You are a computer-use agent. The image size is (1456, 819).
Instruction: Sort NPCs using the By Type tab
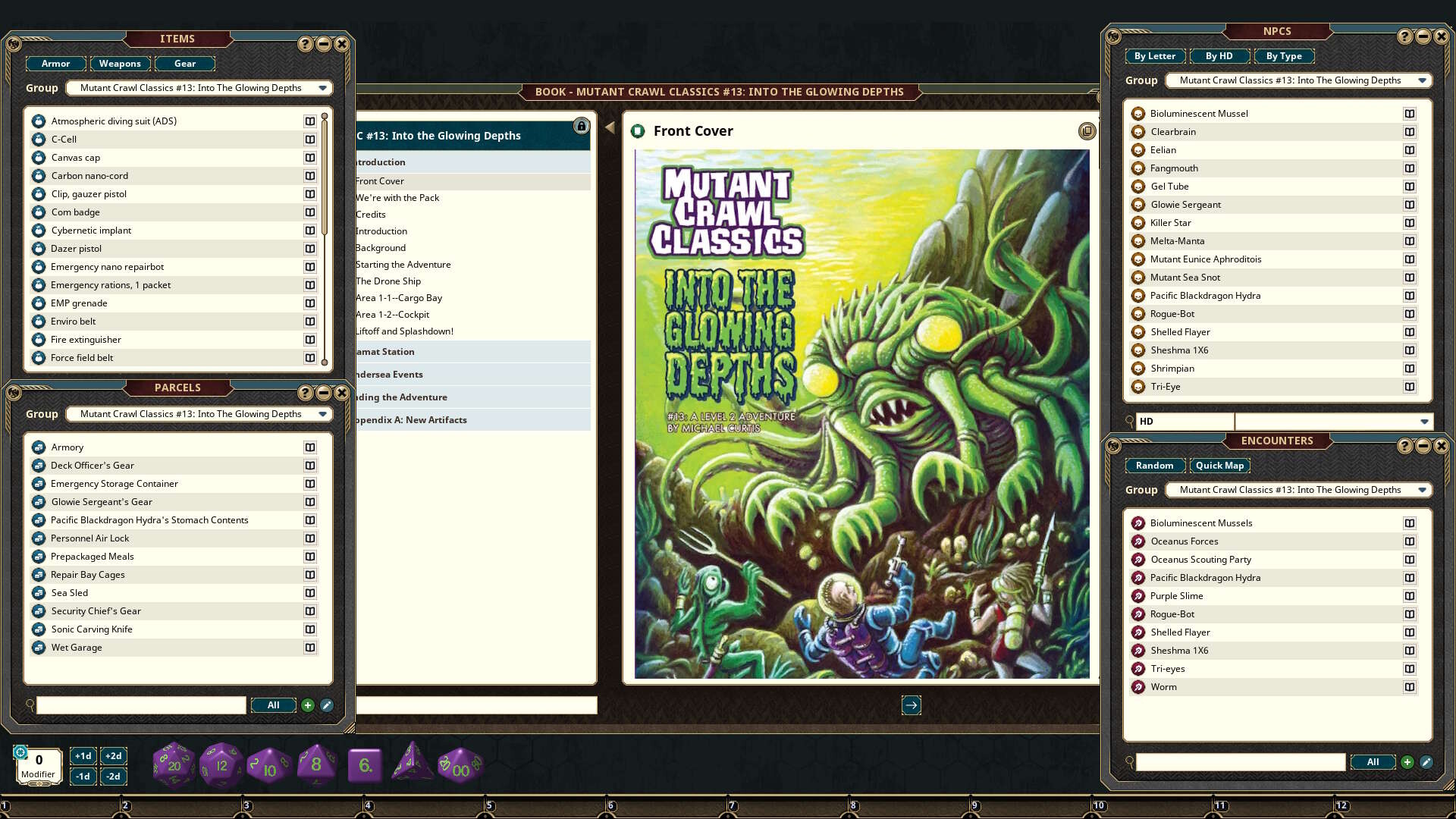click(1284, 56)
